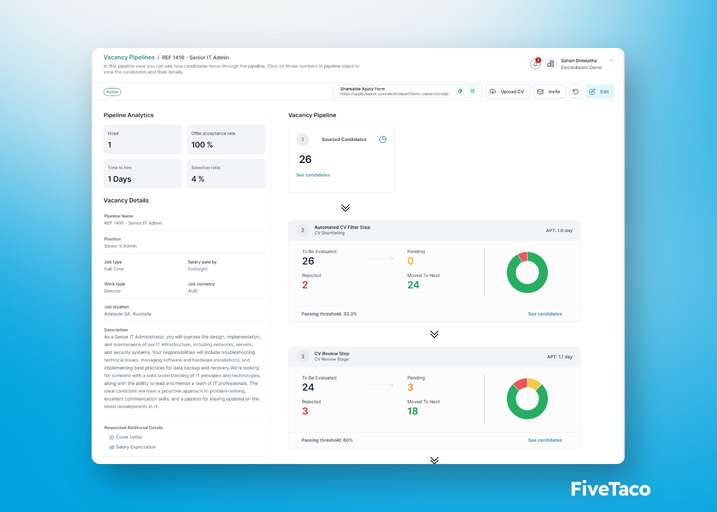This screenshot has height=512, width=717.
Task: Click Pending count 0 in CV Filter Step
Action: click(410, 261)
